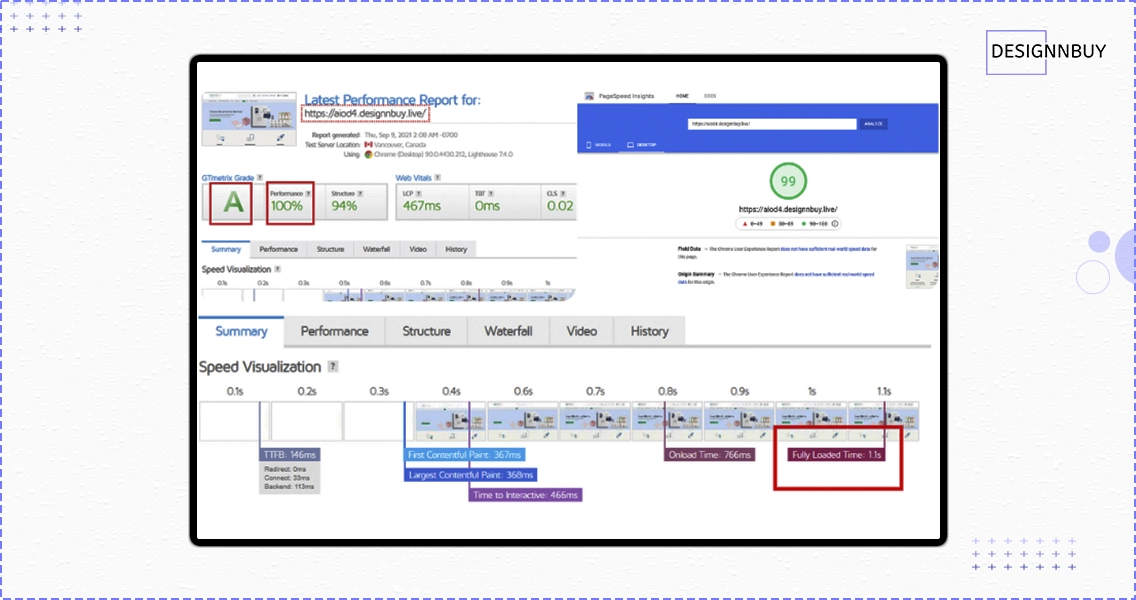
Task: Click the LCP 467ms value
Action: (x=422, y=206)
